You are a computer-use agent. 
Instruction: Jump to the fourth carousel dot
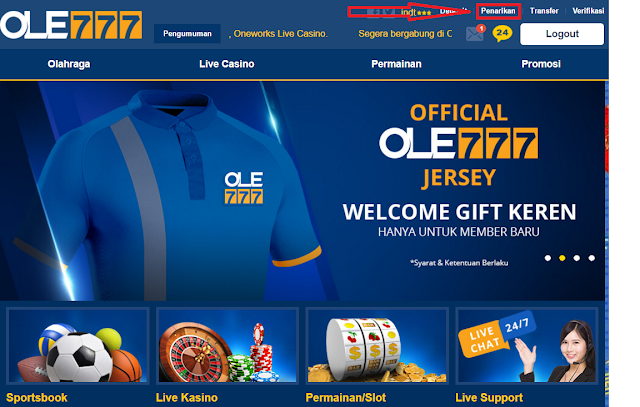pos(591,258)
